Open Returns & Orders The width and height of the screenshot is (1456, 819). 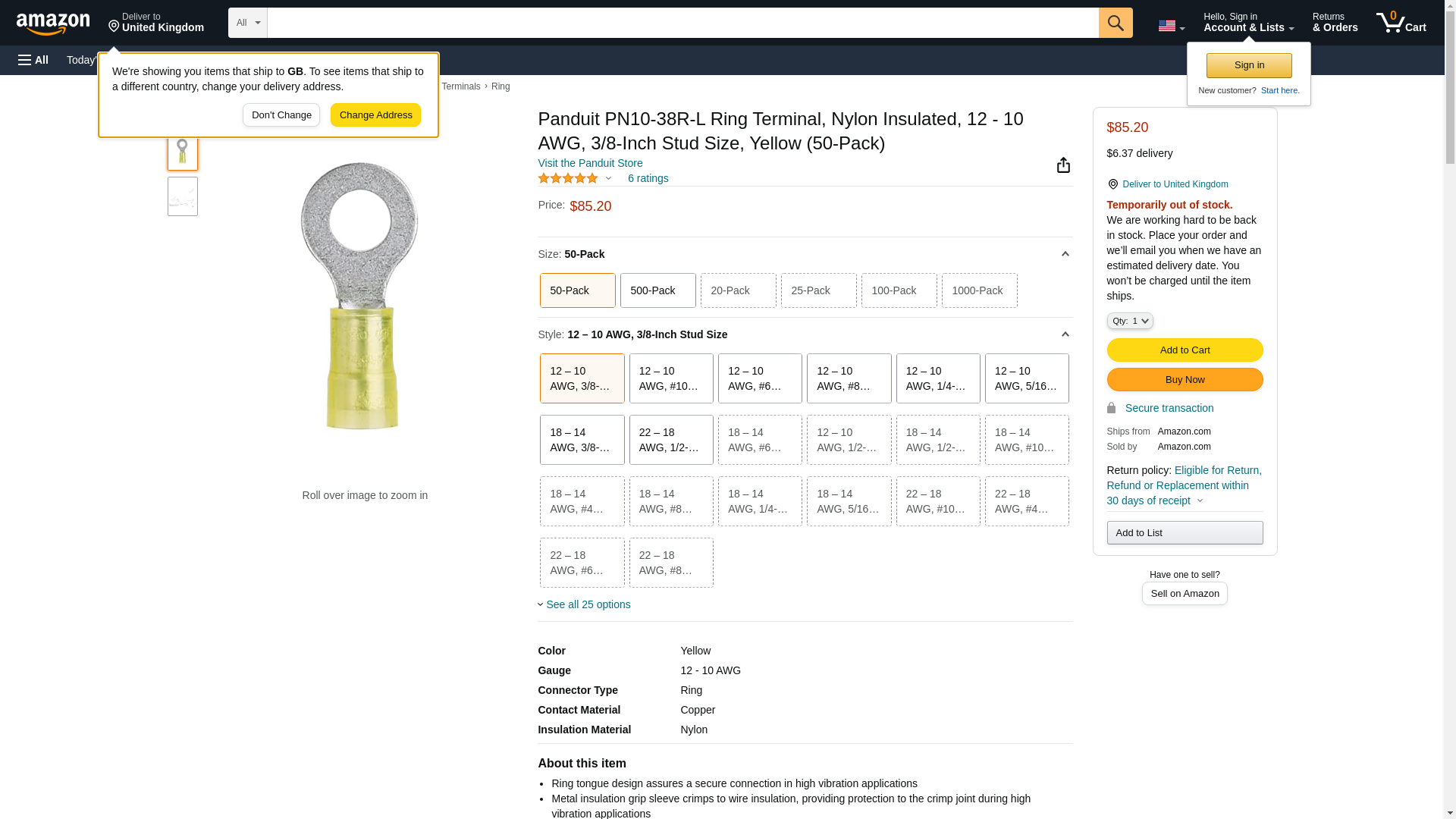point(1335,23)
